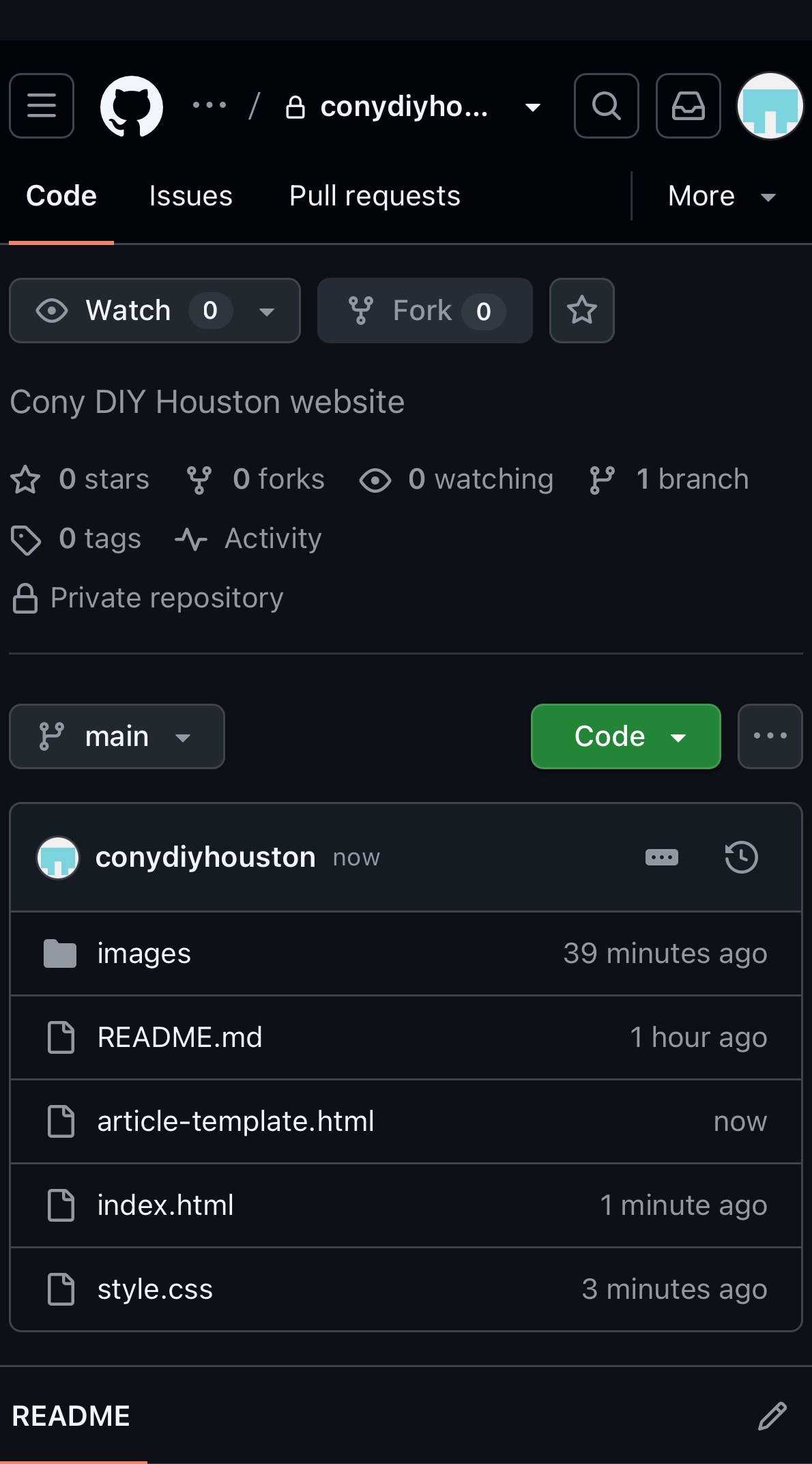
Task: Open the commit history clock icon
Action: pos(742,857)
